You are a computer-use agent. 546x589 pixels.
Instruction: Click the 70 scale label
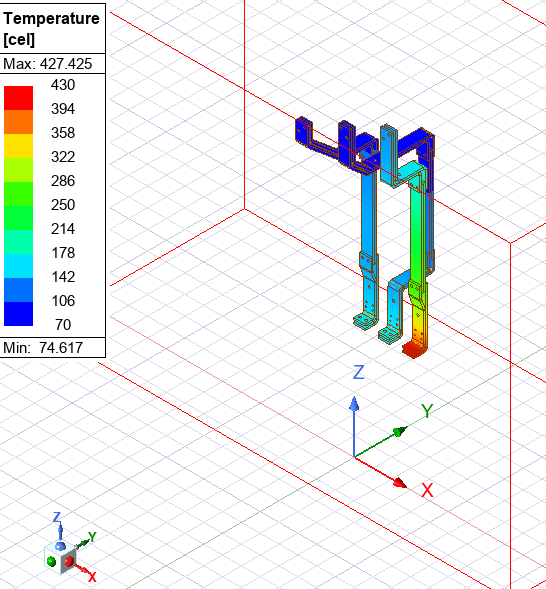click(63, 325)
